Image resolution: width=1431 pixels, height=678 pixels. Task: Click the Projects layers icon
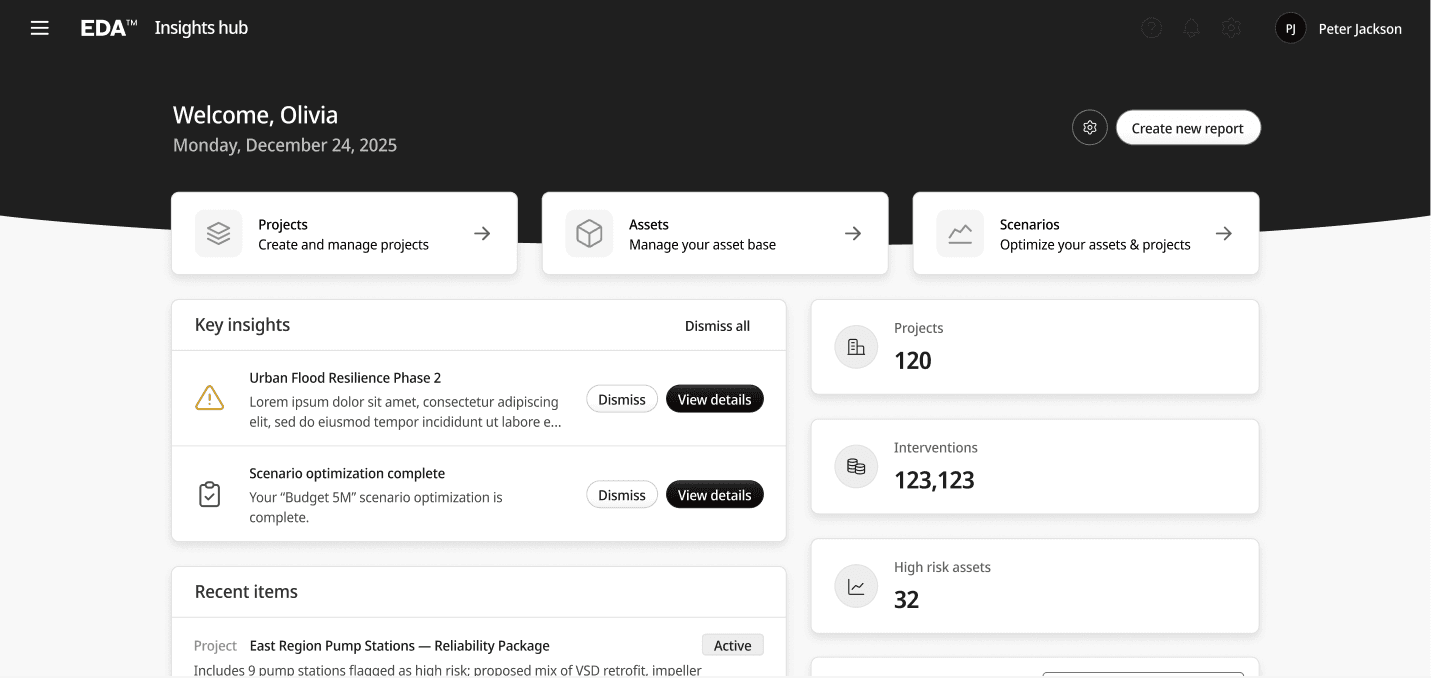tap(219, 233)
